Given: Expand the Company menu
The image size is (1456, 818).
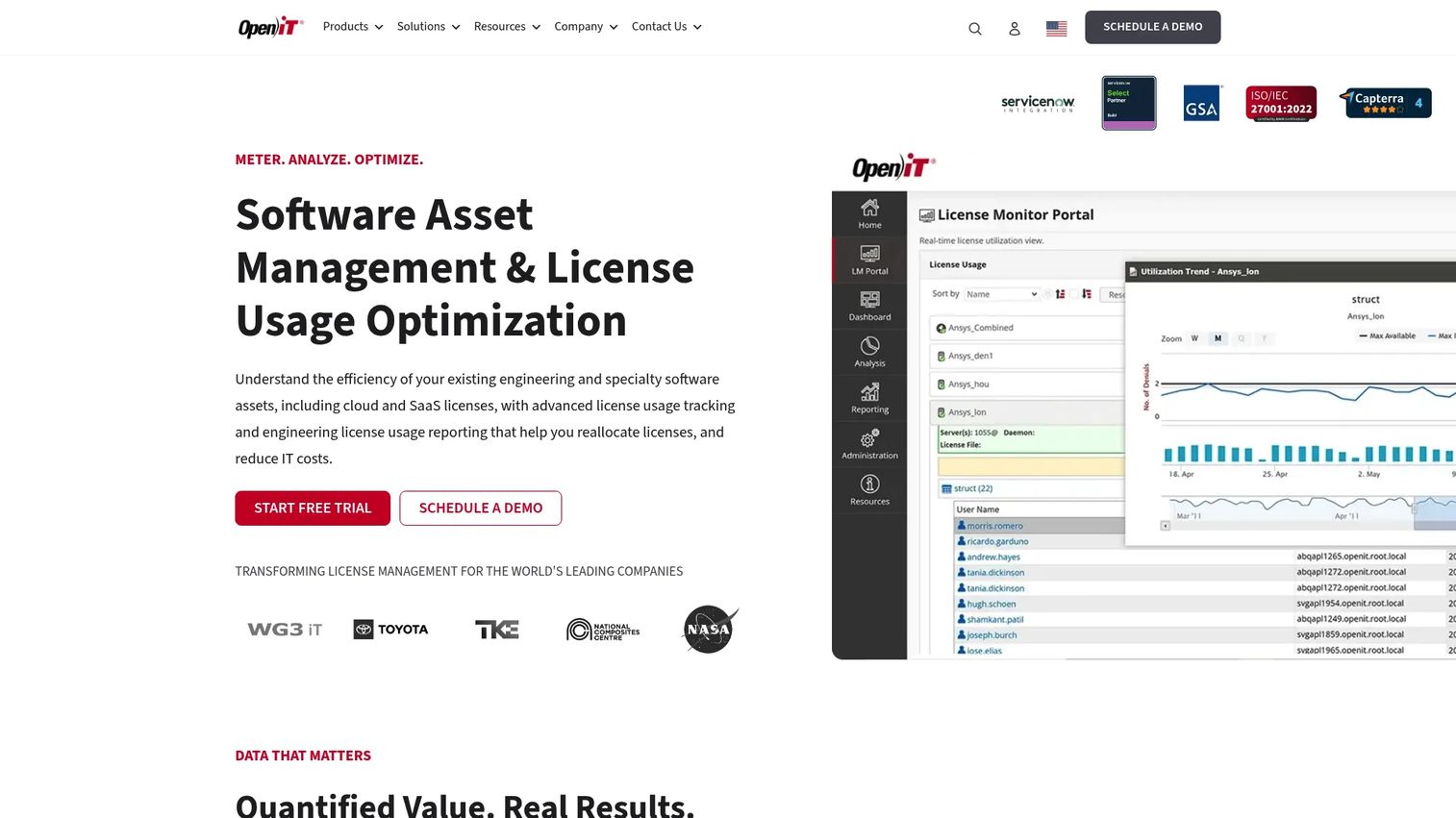Looking at the screenshot, I should (586, 27).
